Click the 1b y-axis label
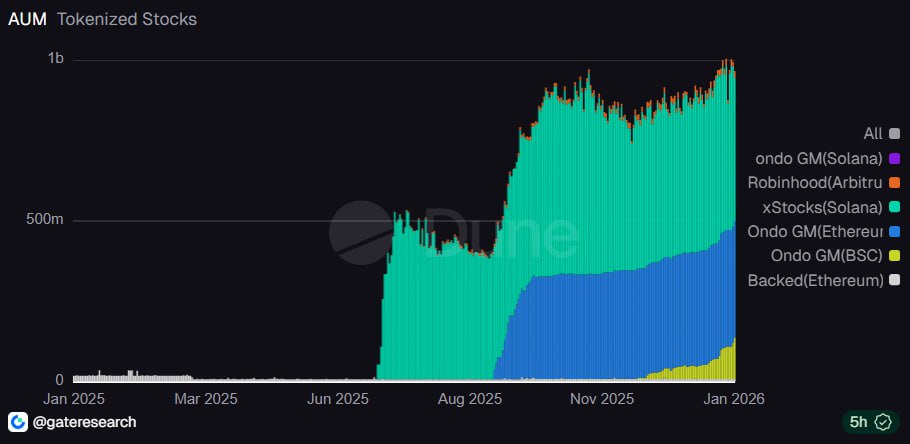Image resolution: width=910 pixels, height=444 pixels. tap(56, 58)
